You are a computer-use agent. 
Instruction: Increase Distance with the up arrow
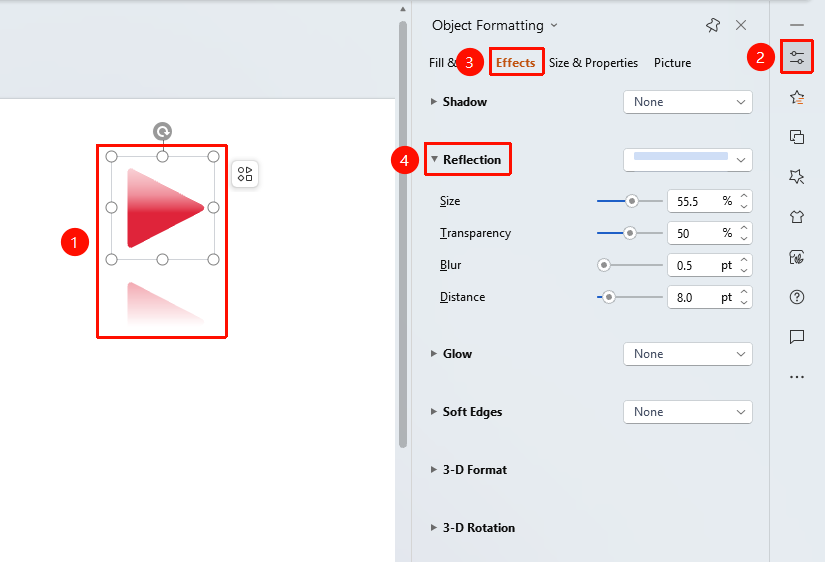744,292
